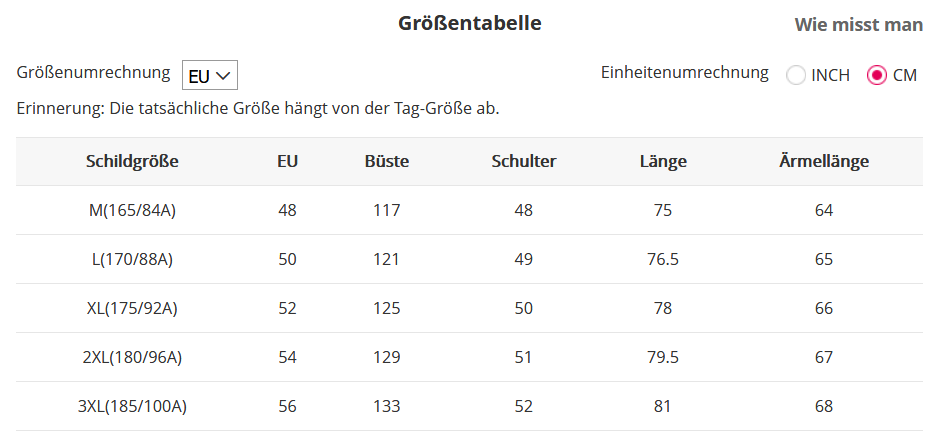Click the Büste column header

[x=387, y=161]
